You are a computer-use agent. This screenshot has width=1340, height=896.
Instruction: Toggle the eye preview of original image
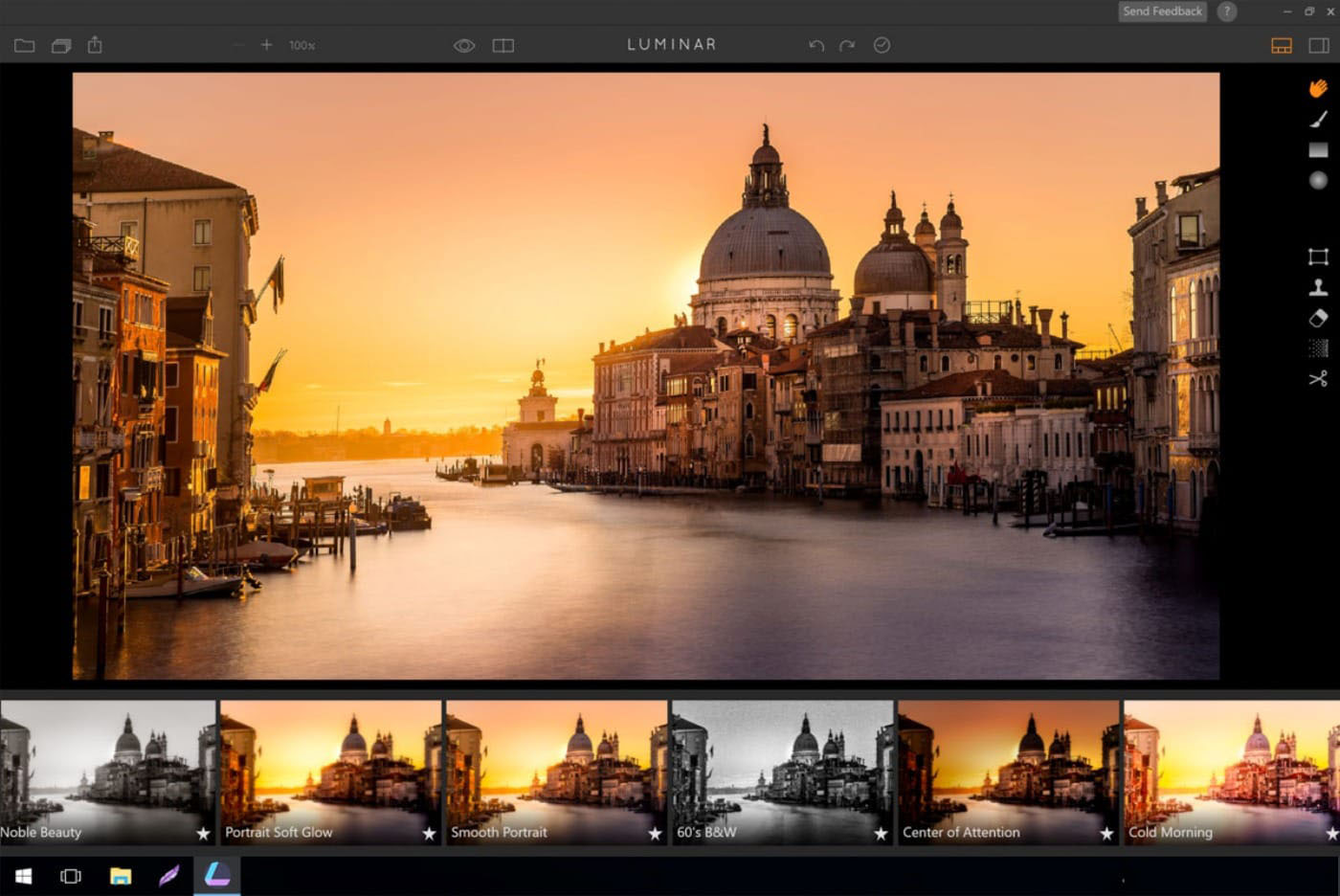point(464,45)
